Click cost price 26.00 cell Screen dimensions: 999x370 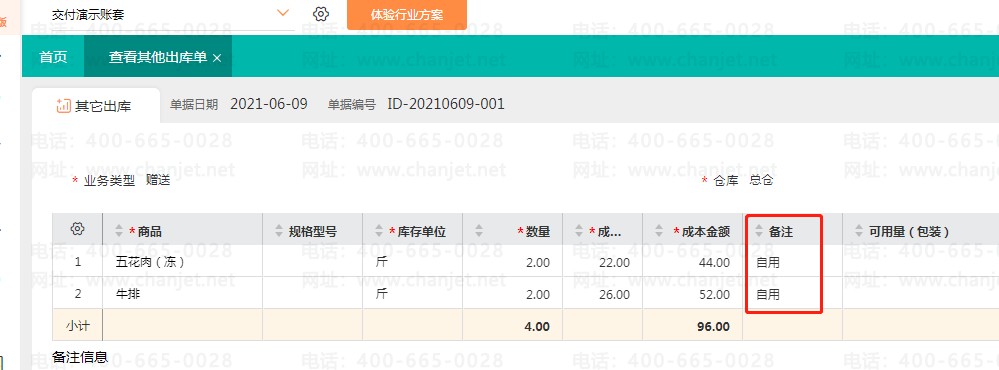[614, 295]
